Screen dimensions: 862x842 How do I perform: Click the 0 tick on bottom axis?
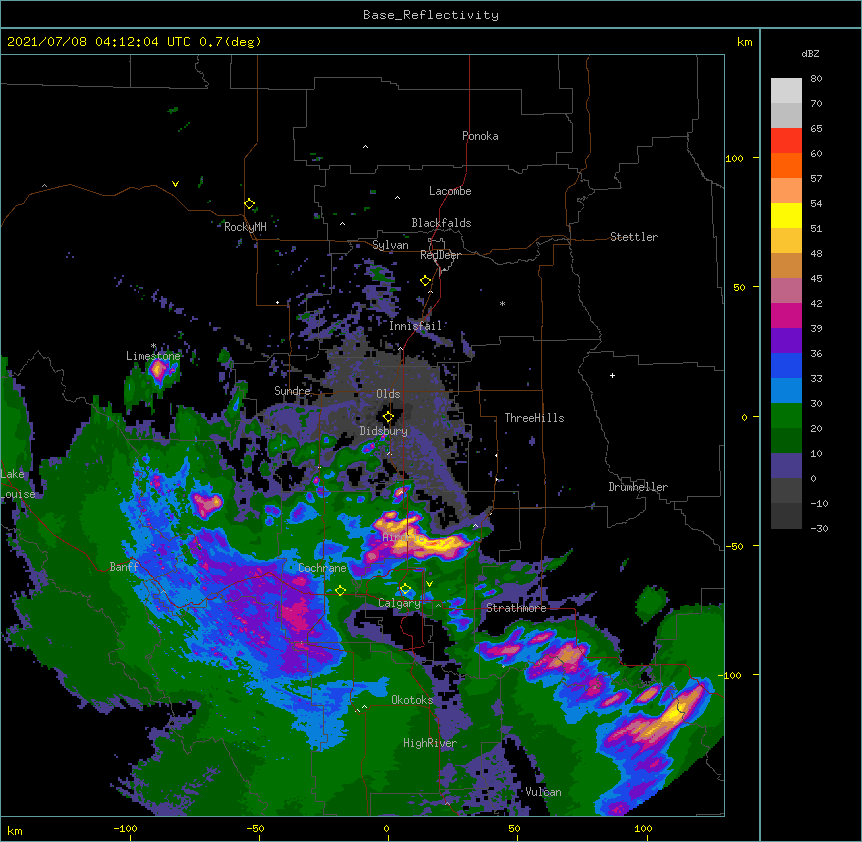pyautogui.click(x=386, y=828)
